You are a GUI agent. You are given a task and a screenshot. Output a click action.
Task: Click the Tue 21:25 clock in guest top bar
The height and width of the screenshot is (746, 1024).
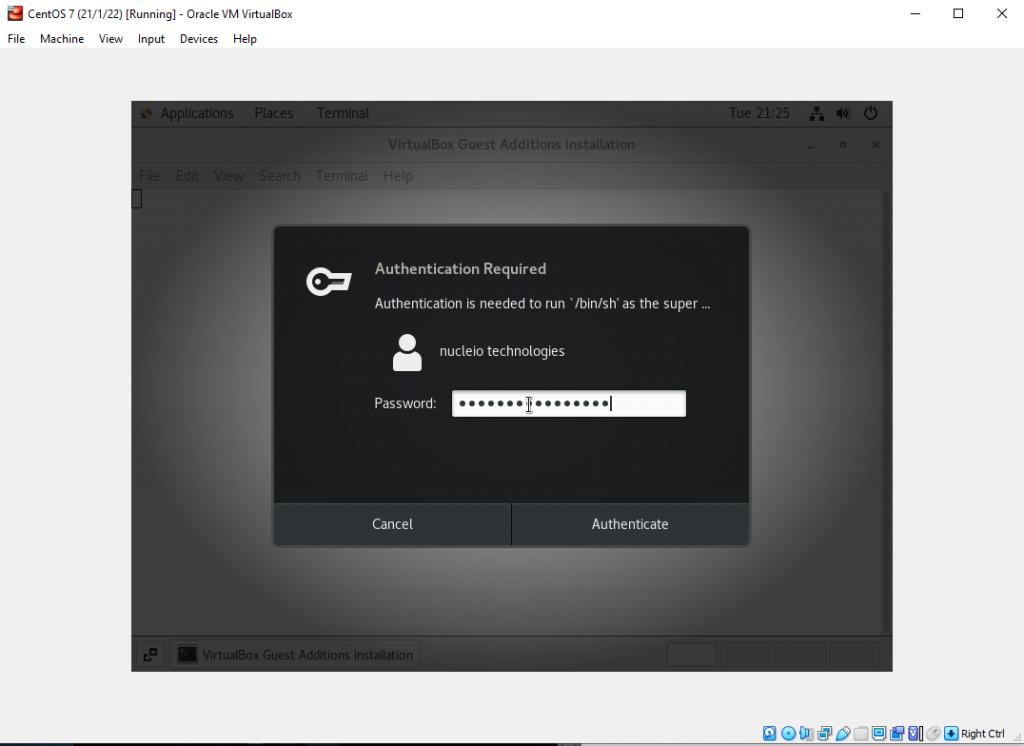(759, 114)
